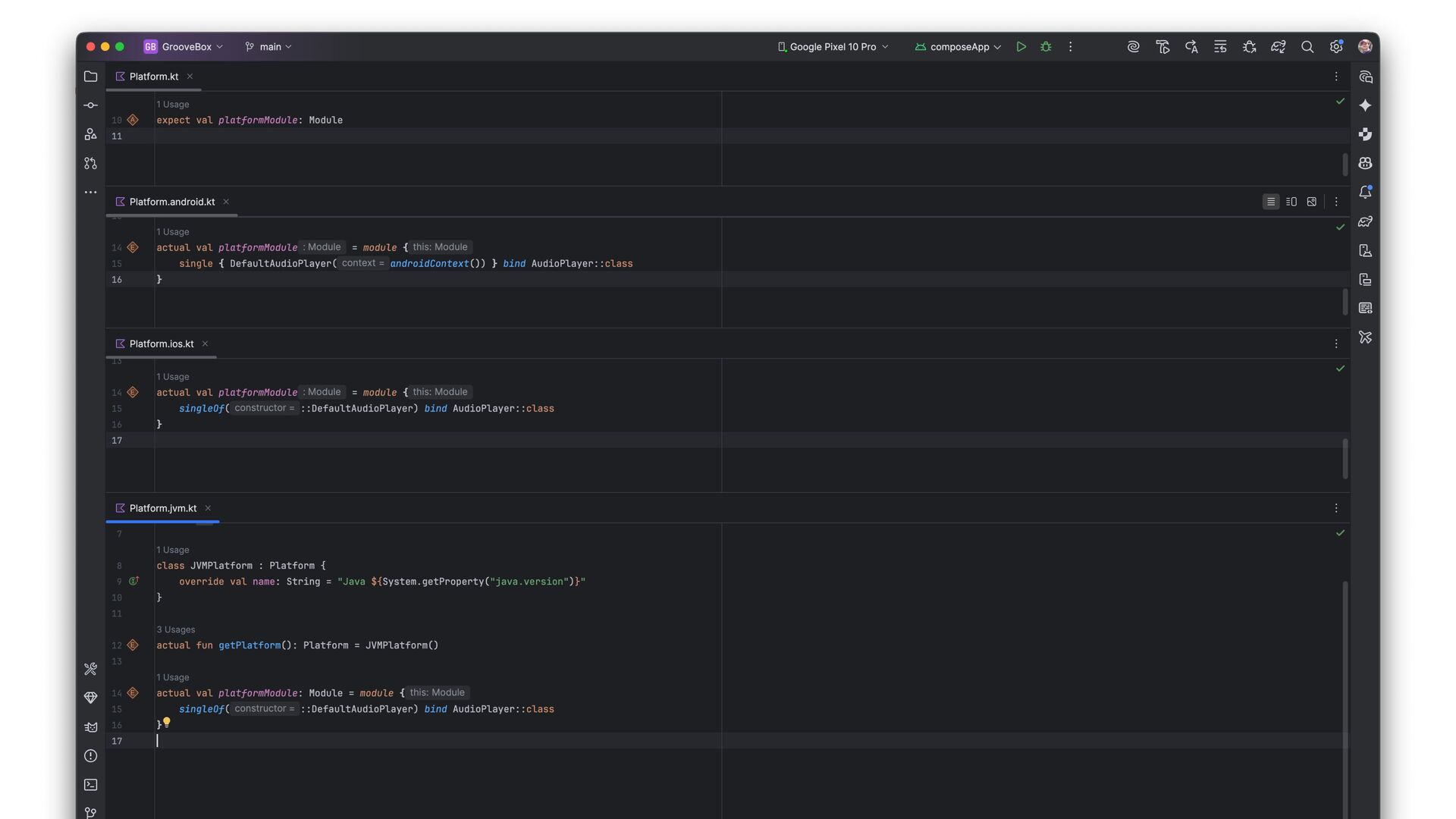Switch editor to split view mode
The height and width of the screenshot is (819, 1456).
click(1291, 202)
